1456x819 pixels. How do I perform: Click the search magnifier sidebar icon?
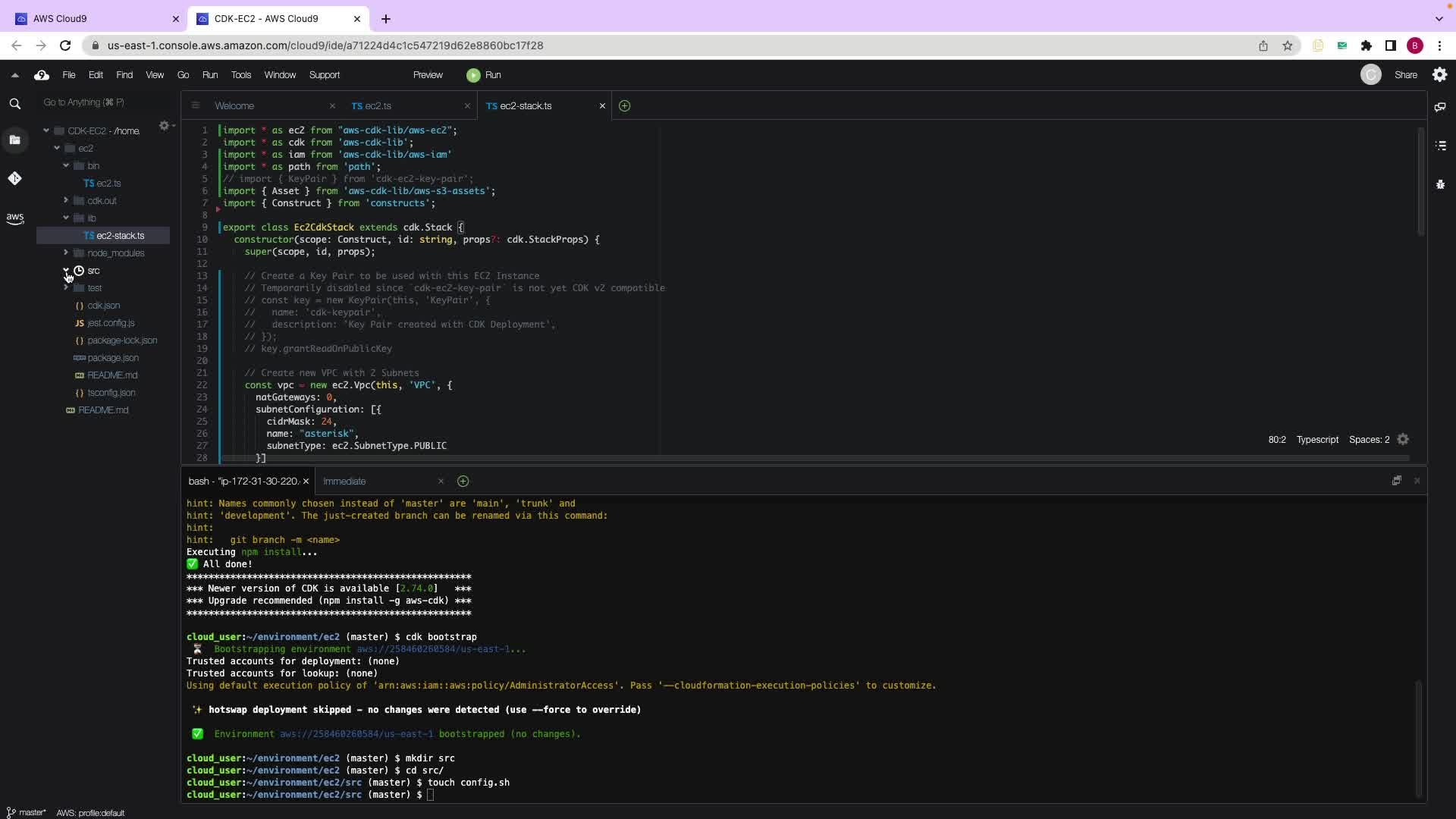click(x=14, y=104)
